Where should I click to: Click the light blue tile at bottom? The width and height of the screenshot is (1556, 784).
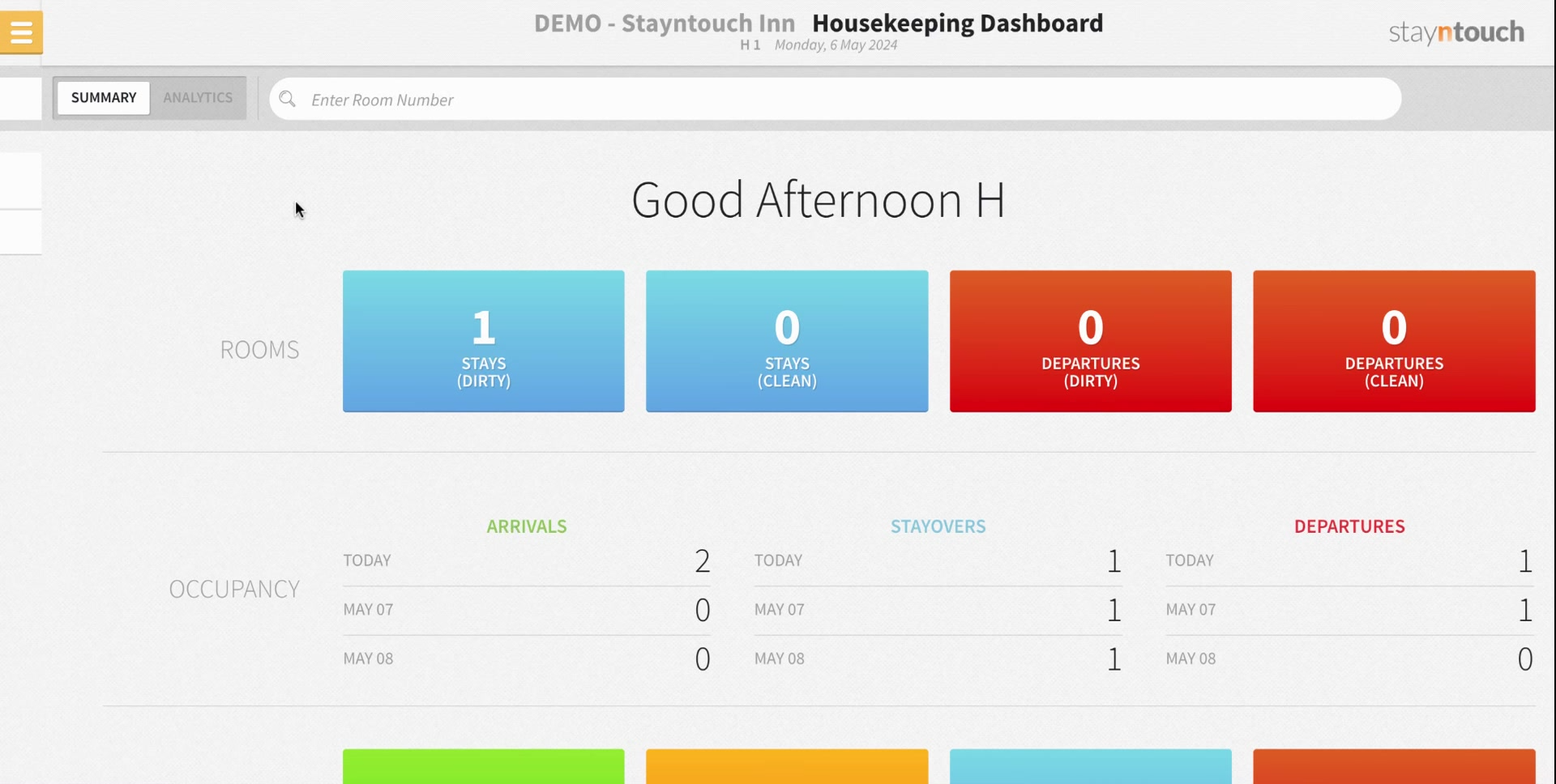tap(1091, 766)
